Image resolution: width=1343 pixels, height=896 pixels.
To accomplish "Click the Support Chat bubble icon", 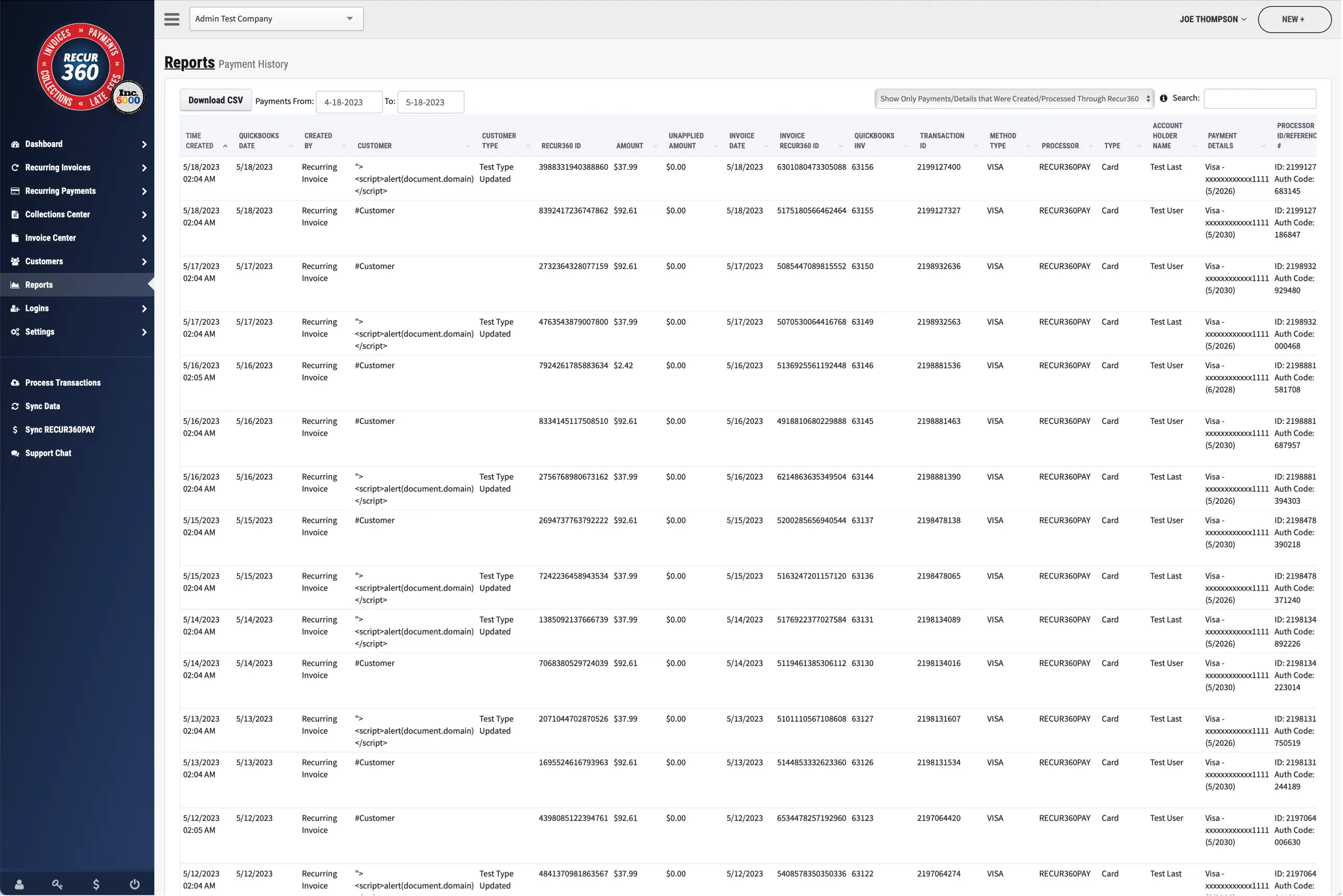I will [15, 453].
